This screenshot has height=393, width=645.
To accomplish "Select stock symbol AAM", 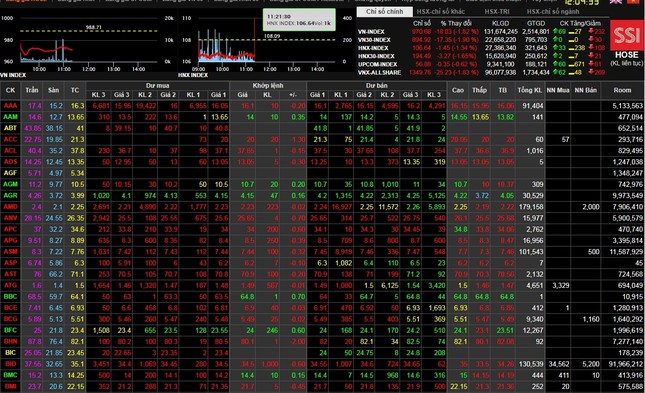I will click(11, 117).
